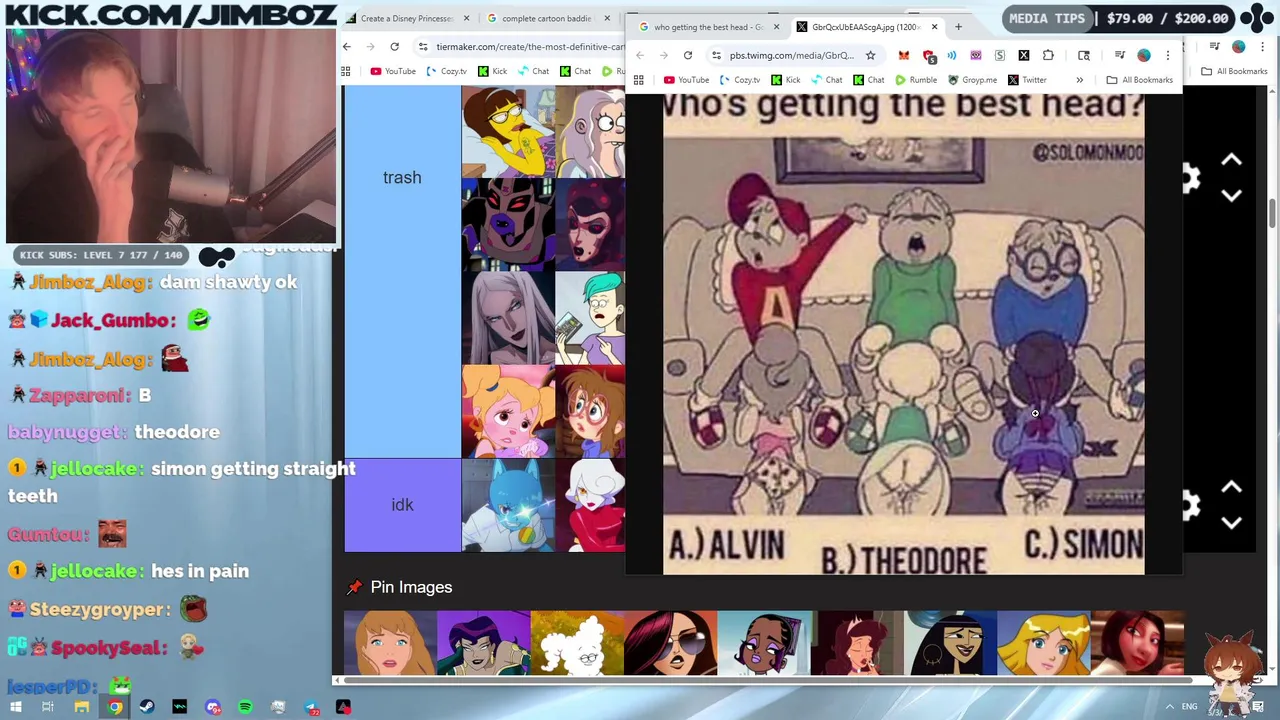
Task: Open Spotify from the taskbar
Action: pos(245,708)
